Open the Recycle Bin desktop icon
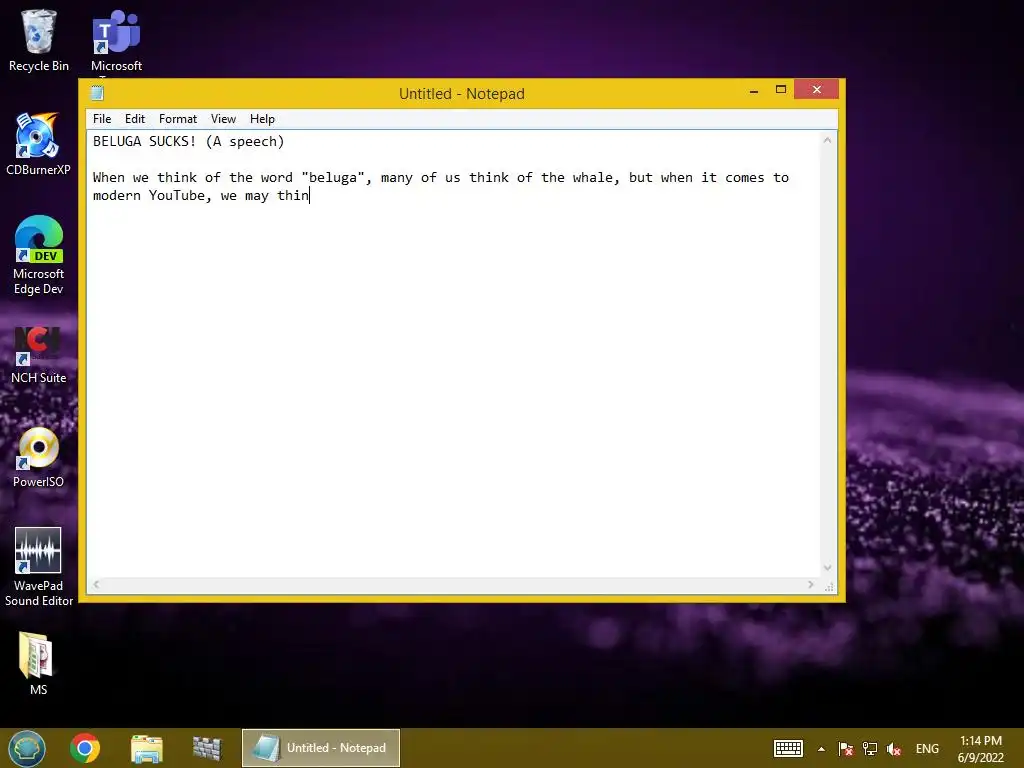The height and width of the screenshot is (768, 1024). [39, 40]
